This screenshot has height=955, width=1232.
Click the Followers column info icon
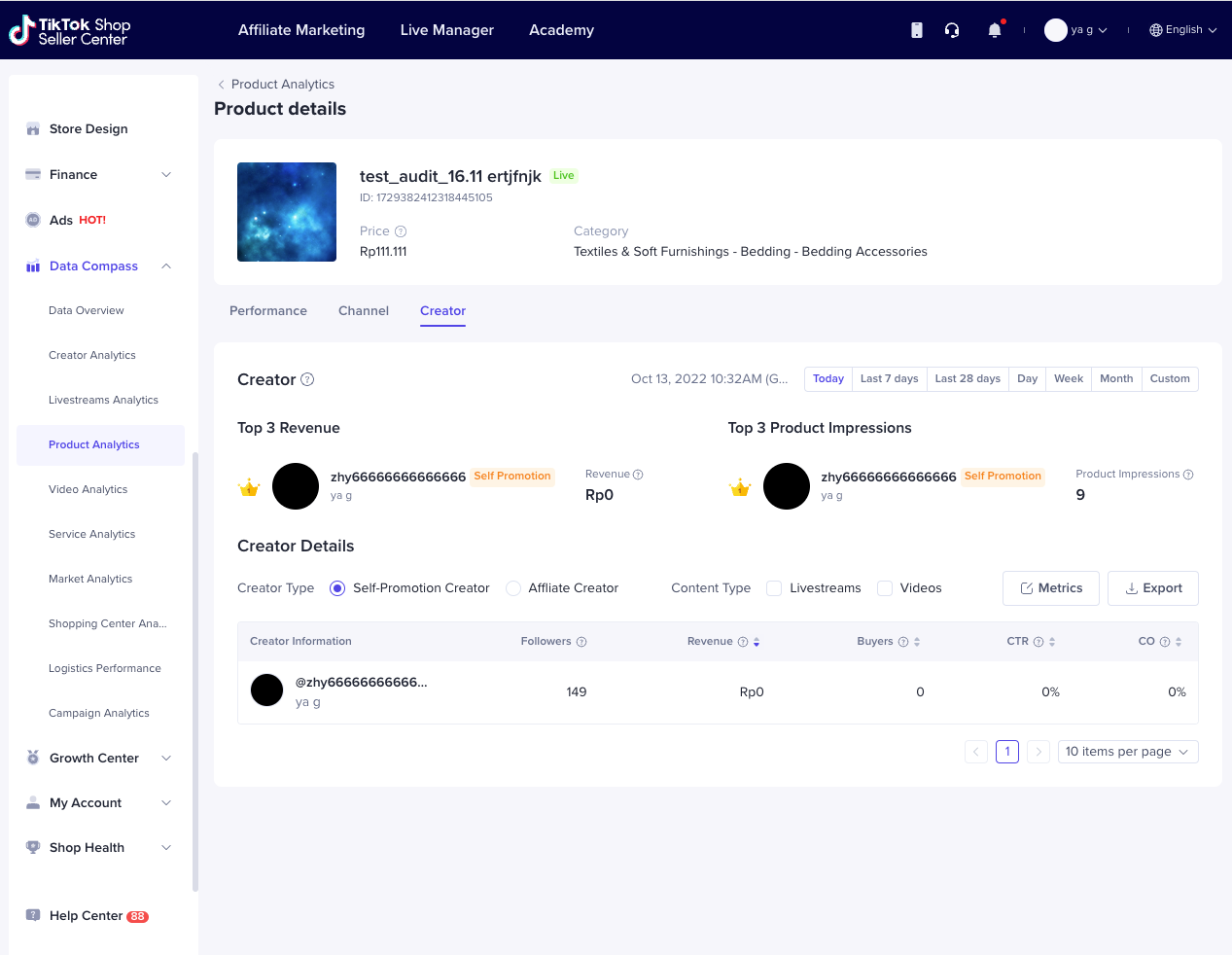coord(581,642)
